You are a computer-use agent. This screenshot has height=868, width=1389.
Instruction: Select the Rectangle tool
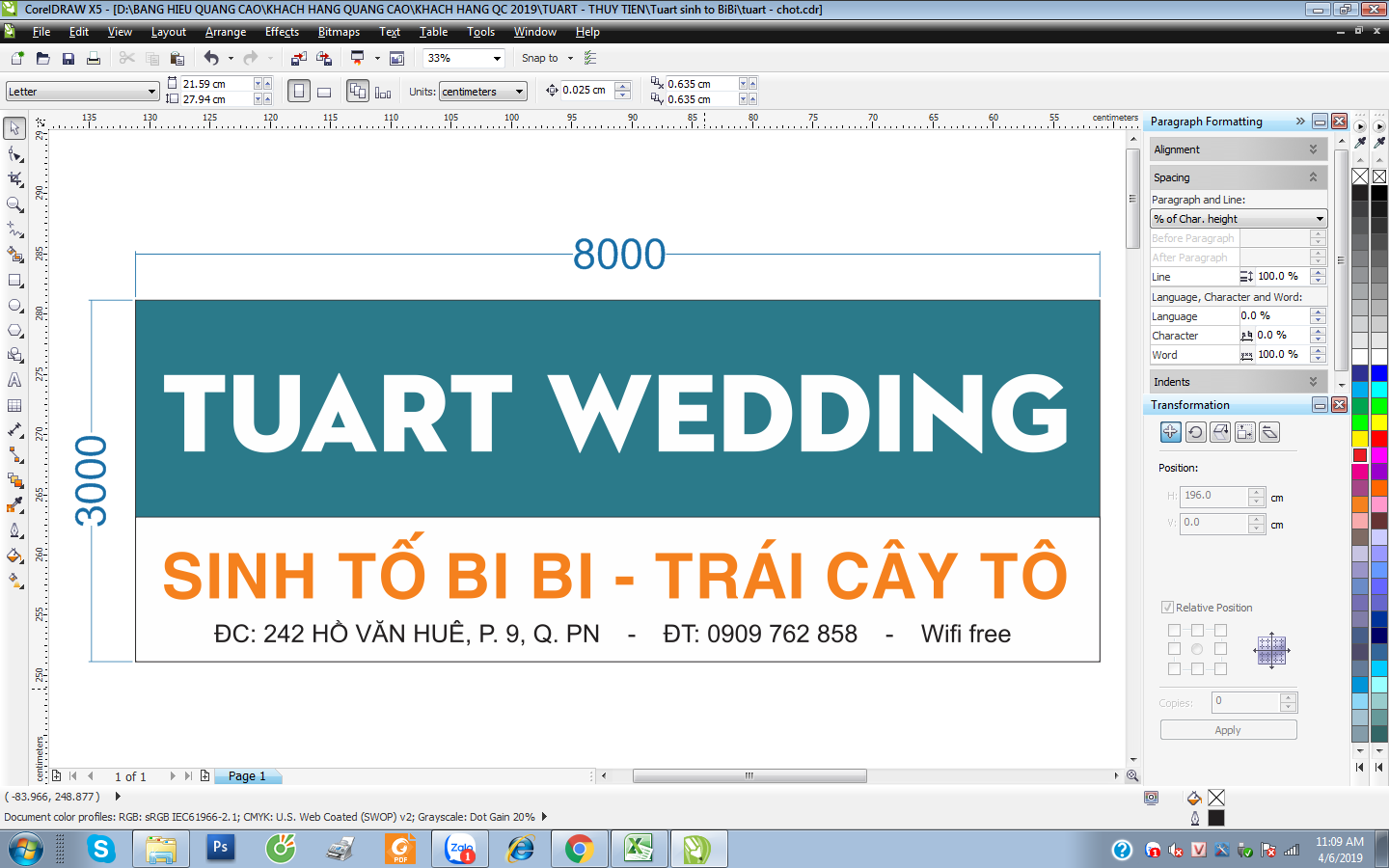point(15,280)
